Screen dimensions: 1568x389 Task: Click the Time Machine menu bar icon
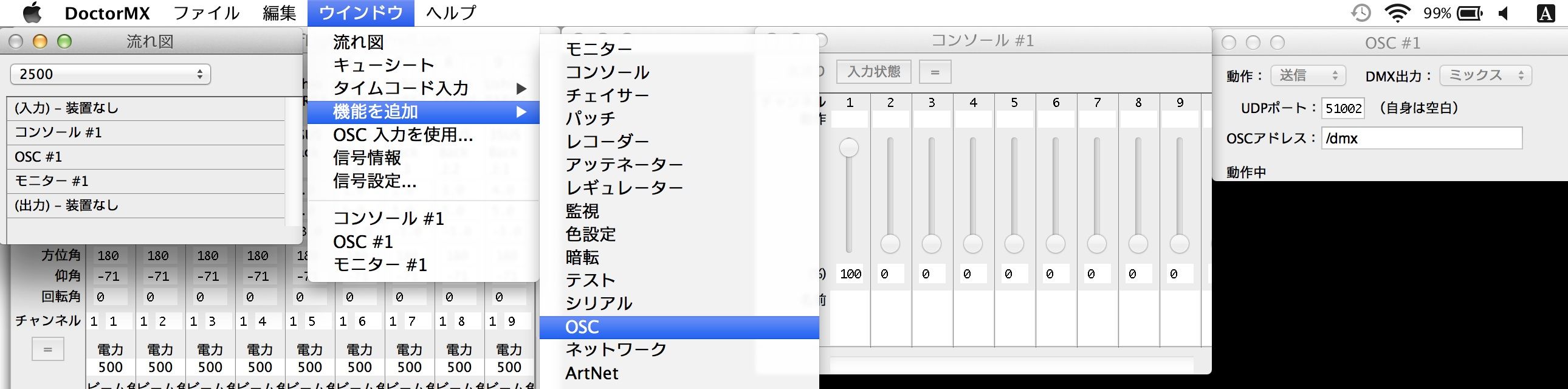(x=1360, y=13)
